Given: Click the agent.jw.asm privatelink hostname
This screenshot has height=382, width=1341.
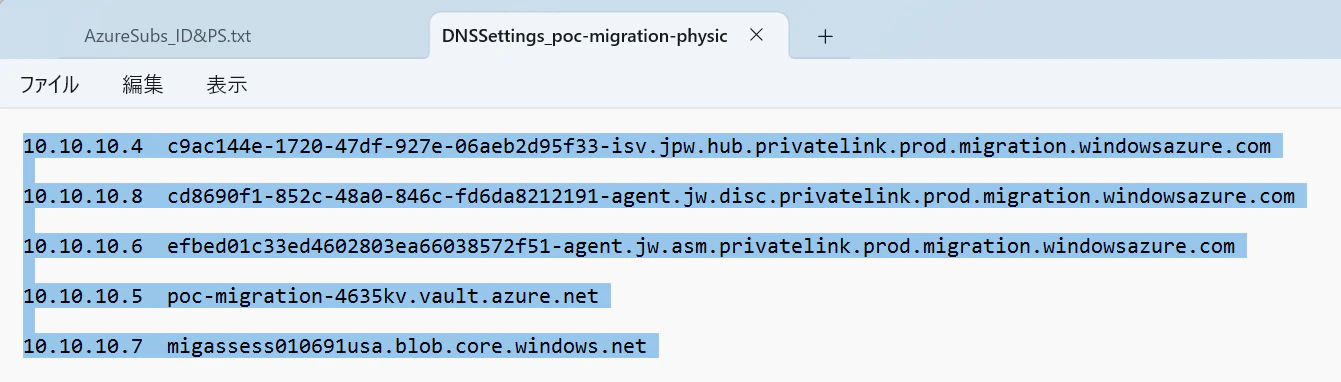Looking at the screenshot, I should tap(701, 247).
